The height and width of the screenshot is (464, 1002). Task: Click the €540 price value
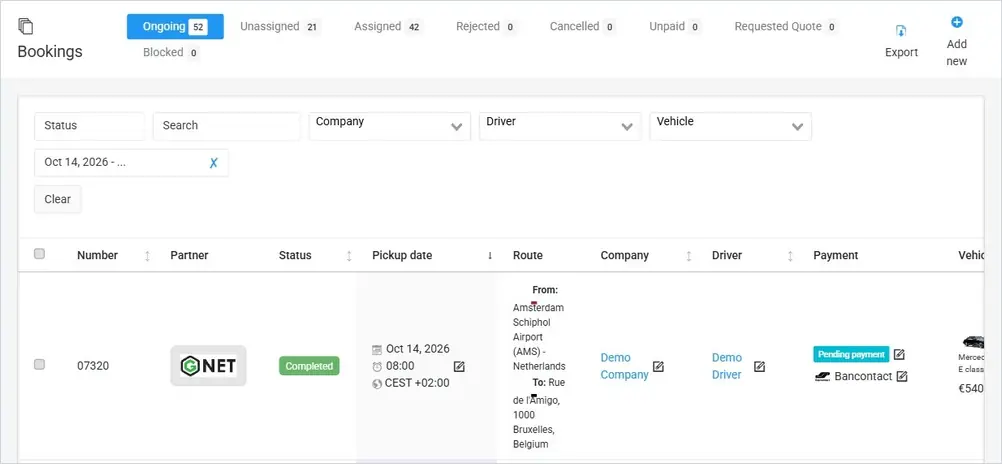pyautogui.click(x=971, y=388)
